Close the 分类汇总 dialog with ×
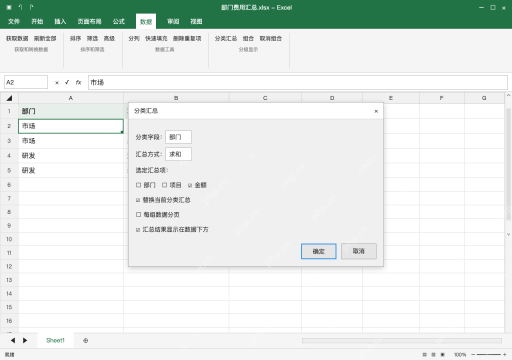The image size is (512, 360). 376,111
